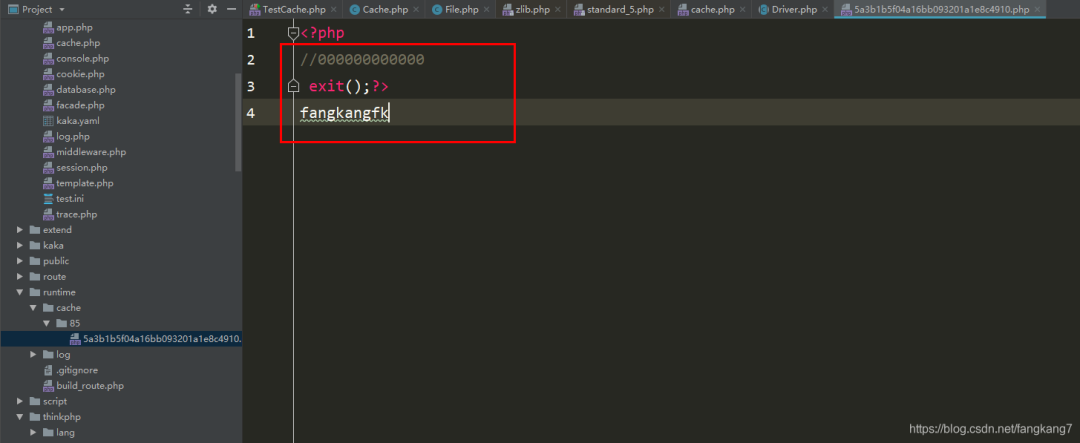
Task: Select kaka.yaml in the project tree
Action: (79, 121)
